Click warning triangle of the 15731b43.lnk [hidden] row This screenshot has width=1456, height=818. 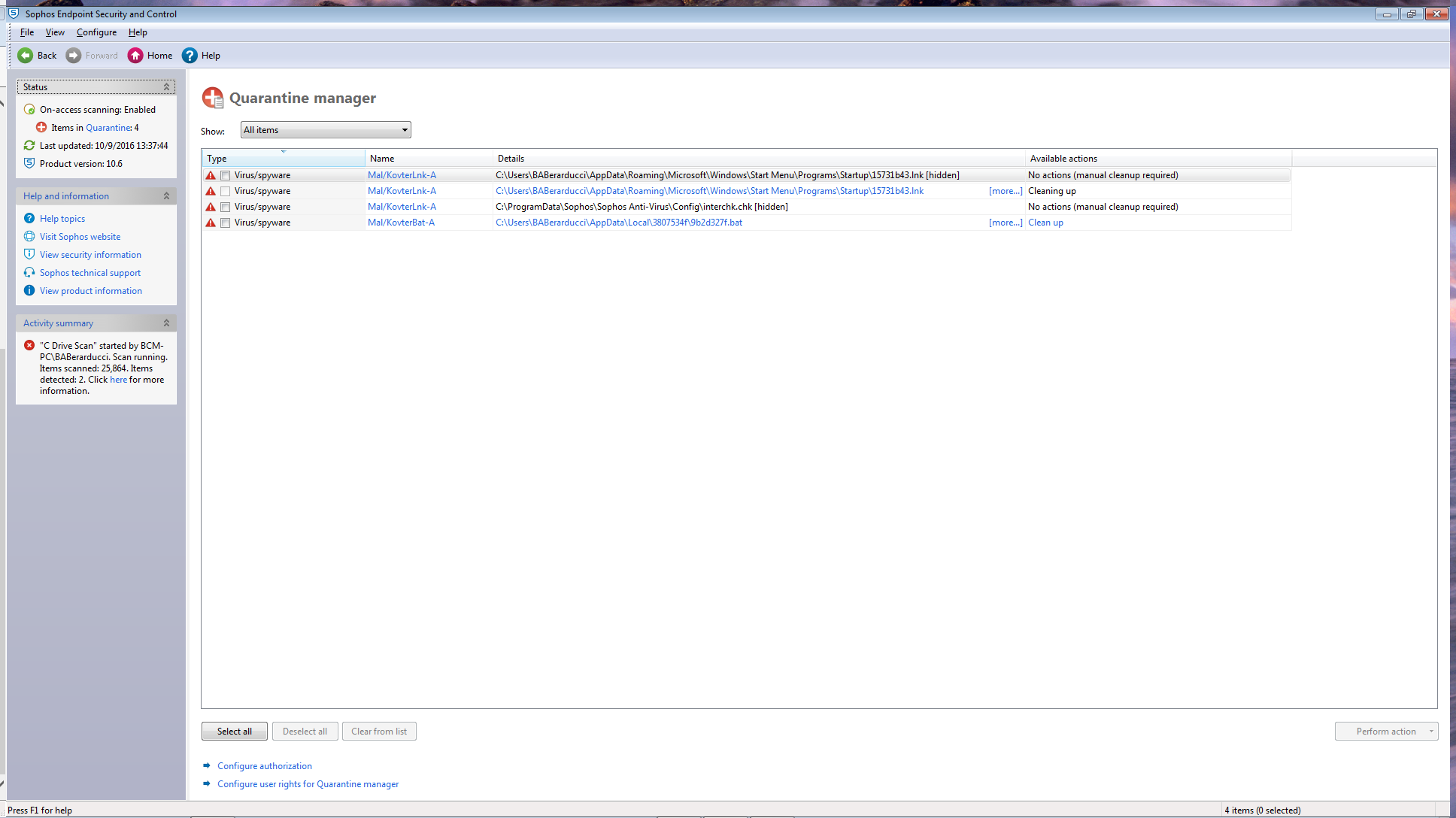click(211, 175)
